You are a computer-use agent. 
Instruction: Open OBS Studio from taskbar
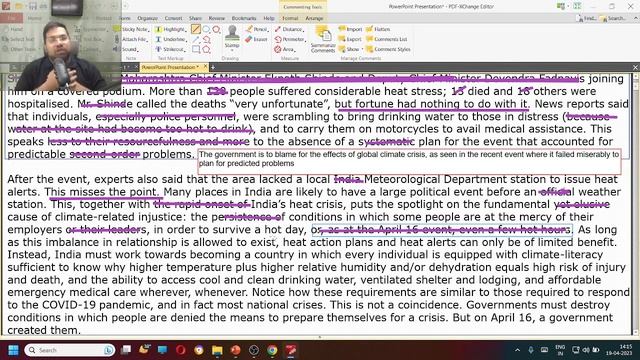click(x=254, y=350)
